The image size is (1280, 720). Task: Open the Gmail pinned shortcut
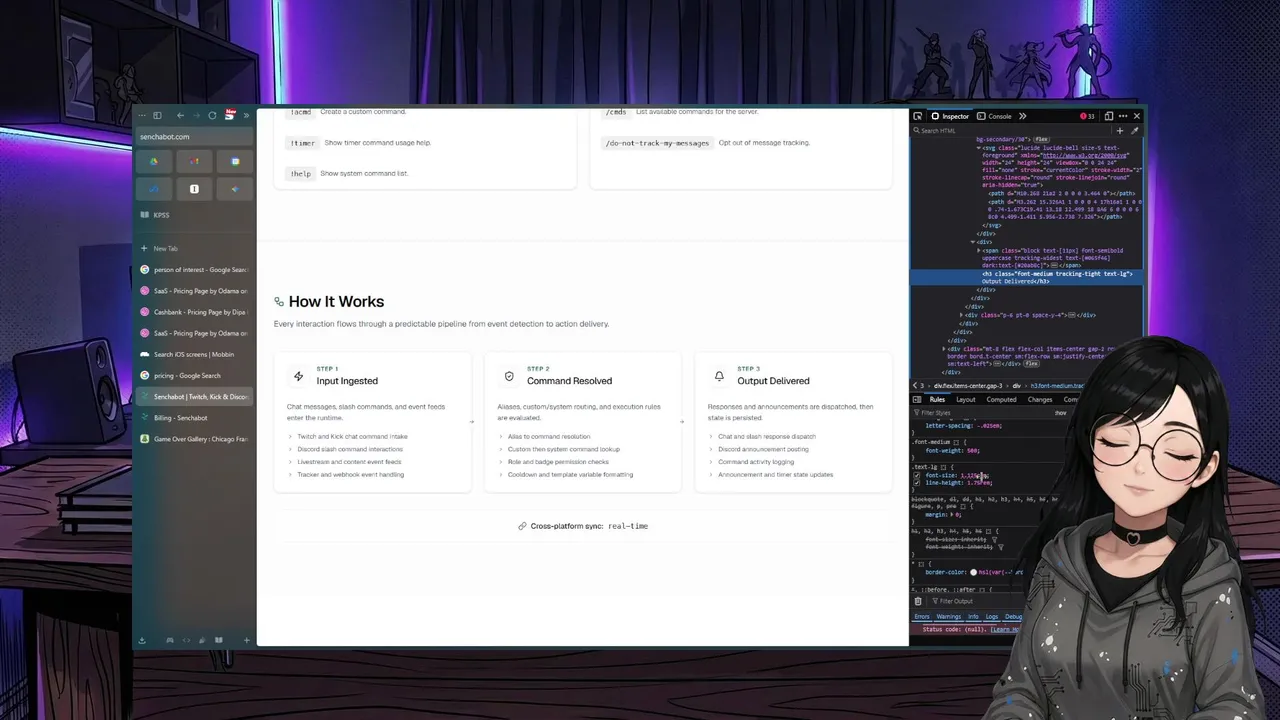coord(194,161)
